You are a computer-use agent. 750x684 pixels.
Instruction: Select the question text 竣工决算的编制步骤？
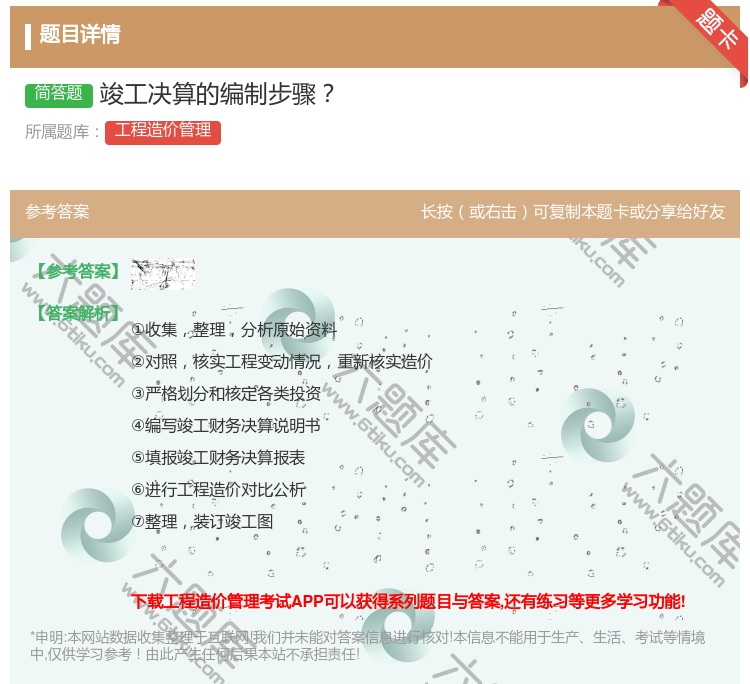click(x=218, y=94)
